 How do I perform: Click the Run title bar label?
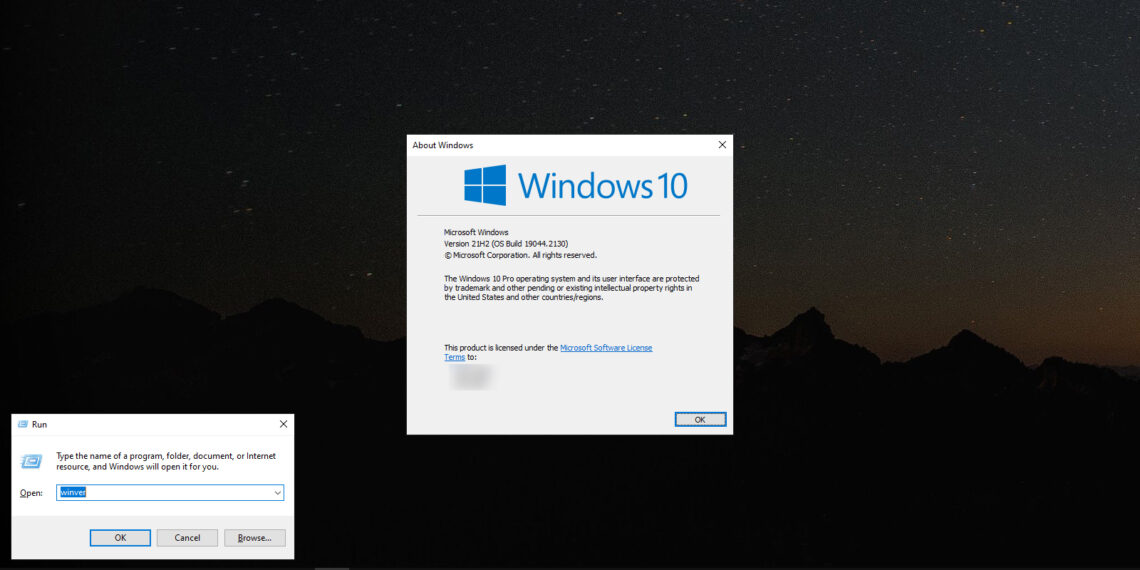pos(39,424)
